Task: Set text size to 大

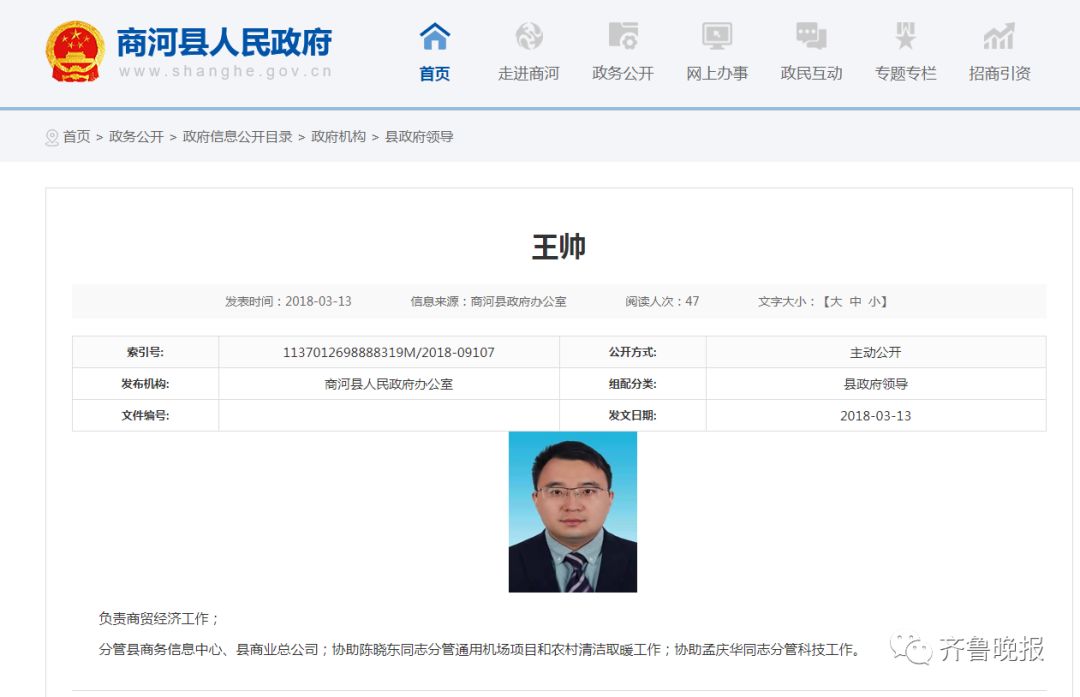Action: coord(836,301)
